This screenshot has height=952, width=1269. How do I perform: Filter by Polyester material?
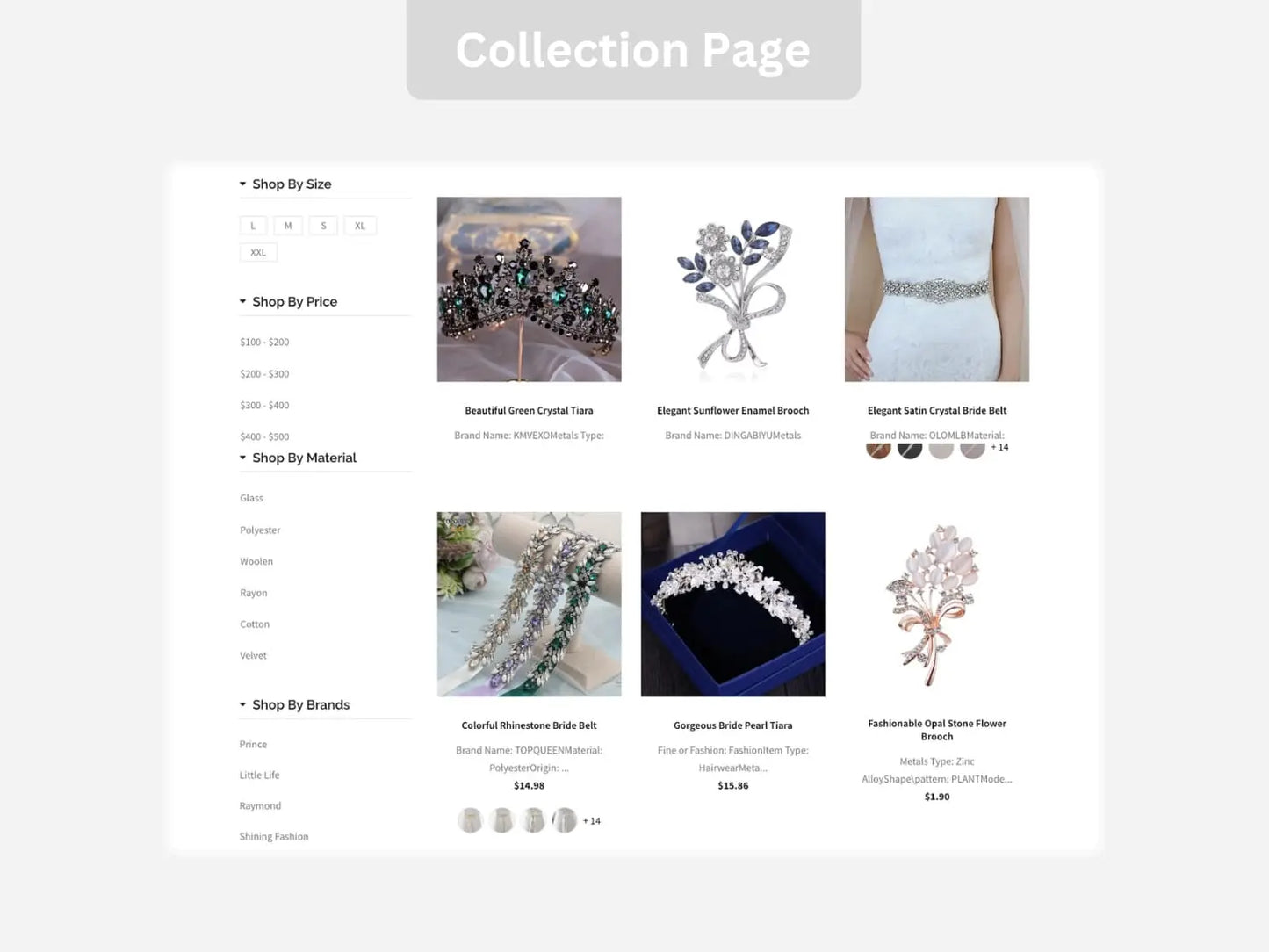pos(260,530)
